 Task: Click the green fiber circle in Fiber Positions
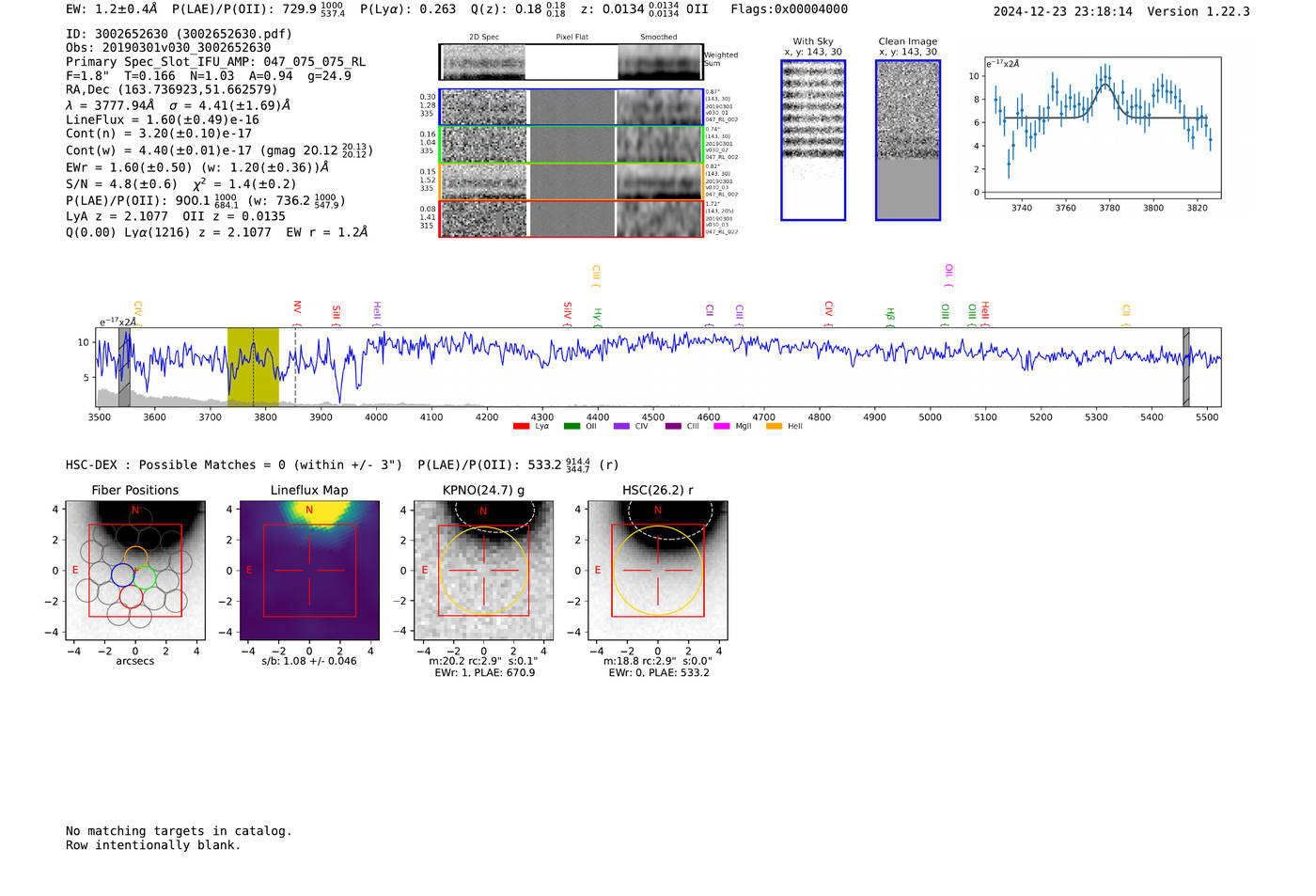tap(144, 577)
